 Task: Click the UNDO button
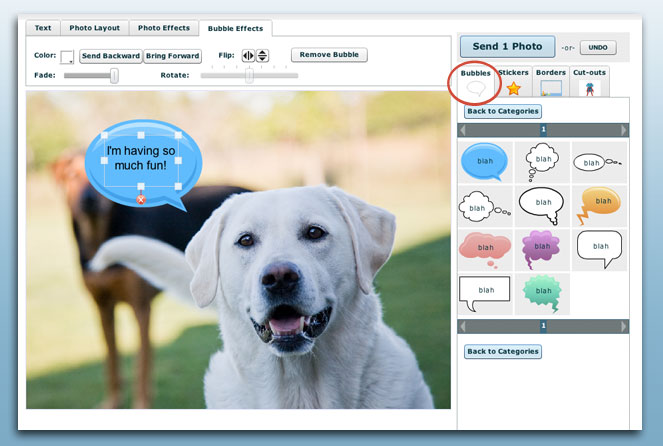598,47
